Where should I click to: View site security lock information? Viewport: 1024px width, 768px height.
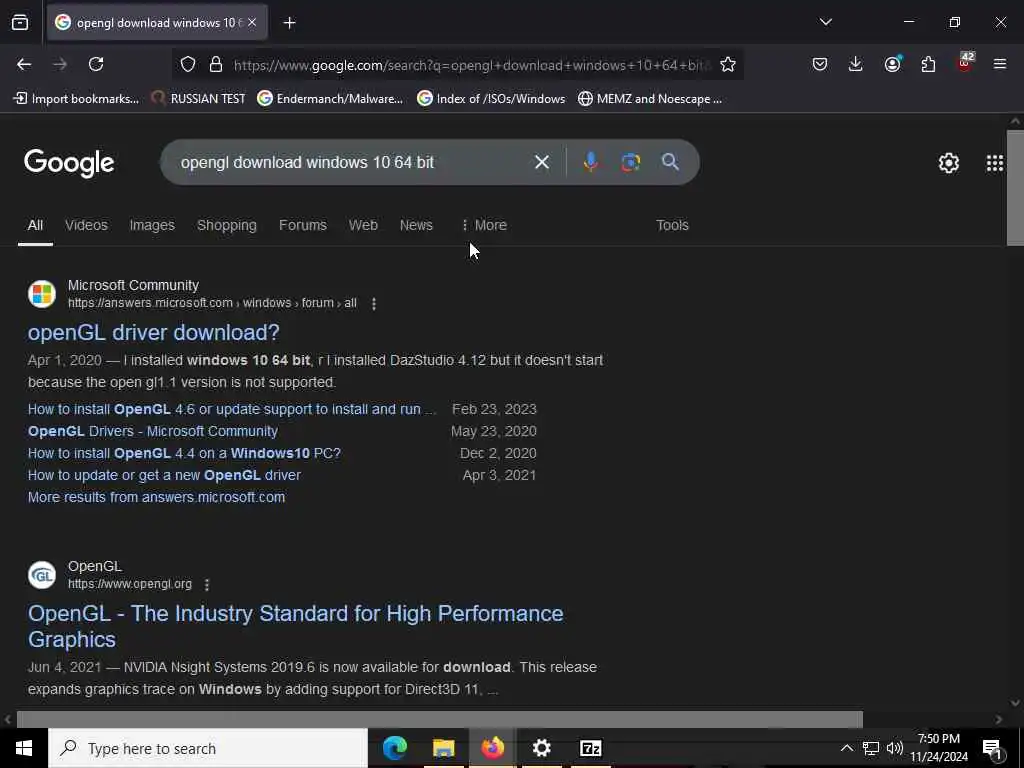pyautogui.click(x=216, y=65)
